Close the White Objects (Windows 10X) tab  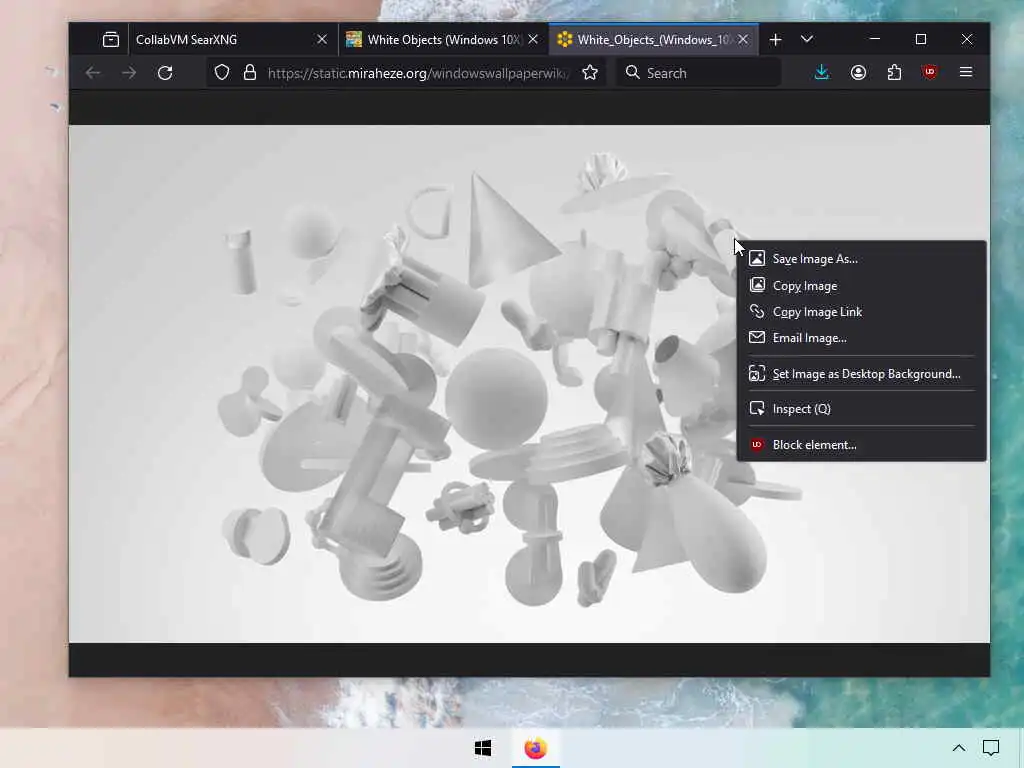coord(534,40)
